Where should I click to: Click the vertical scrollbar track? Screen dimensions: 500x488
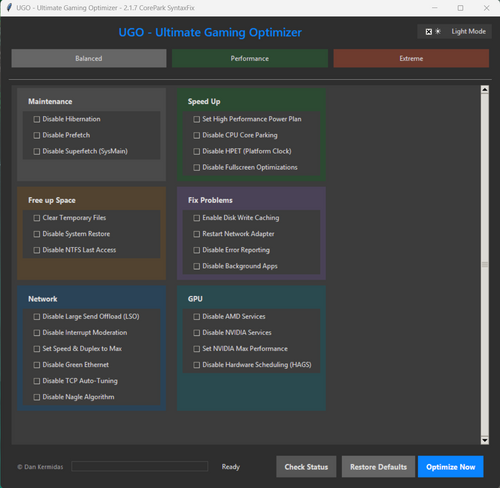point(485,265)
